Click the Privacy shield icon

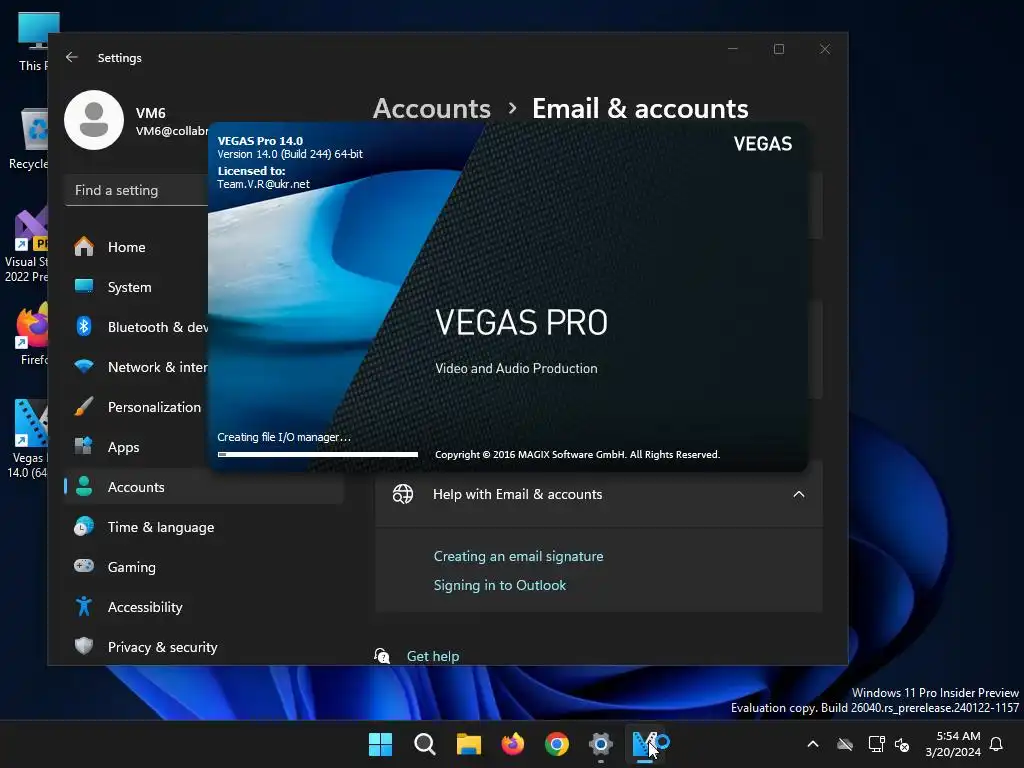coord(84,647)
